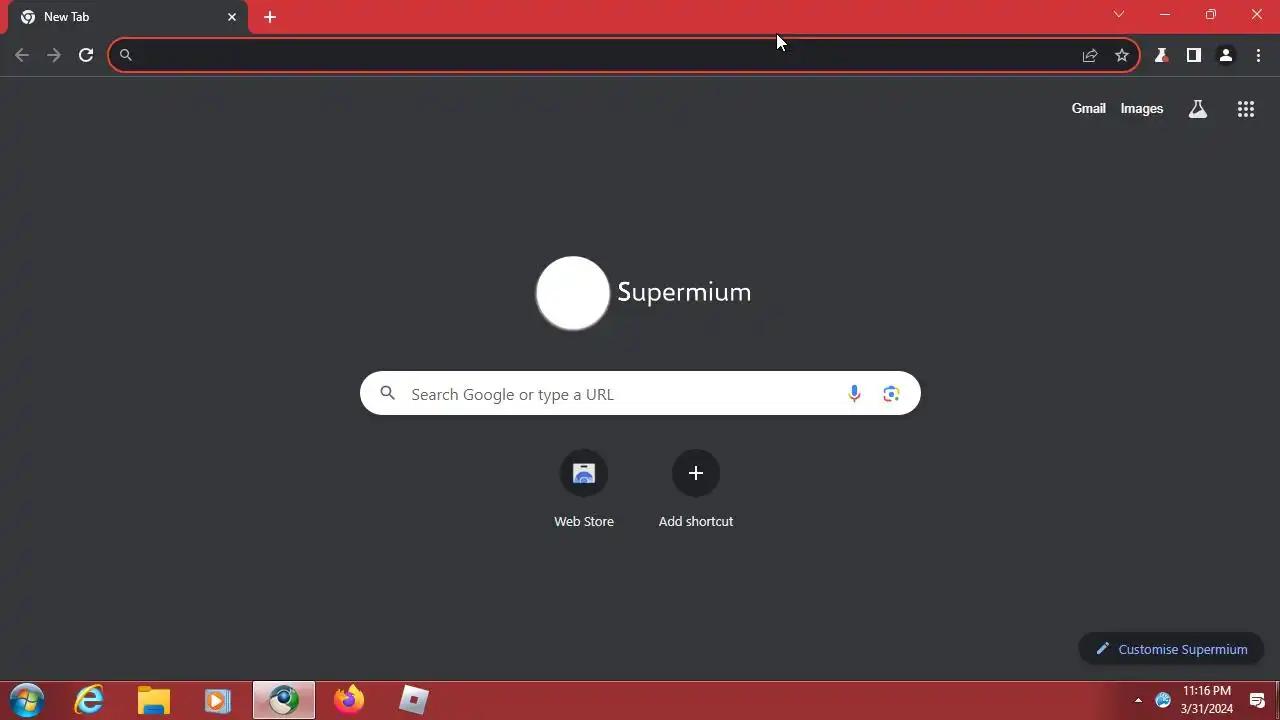Viewport: 1280px width, 720px height.
Task: Click the magnifier icon in search box
Action: click(388, 394)
